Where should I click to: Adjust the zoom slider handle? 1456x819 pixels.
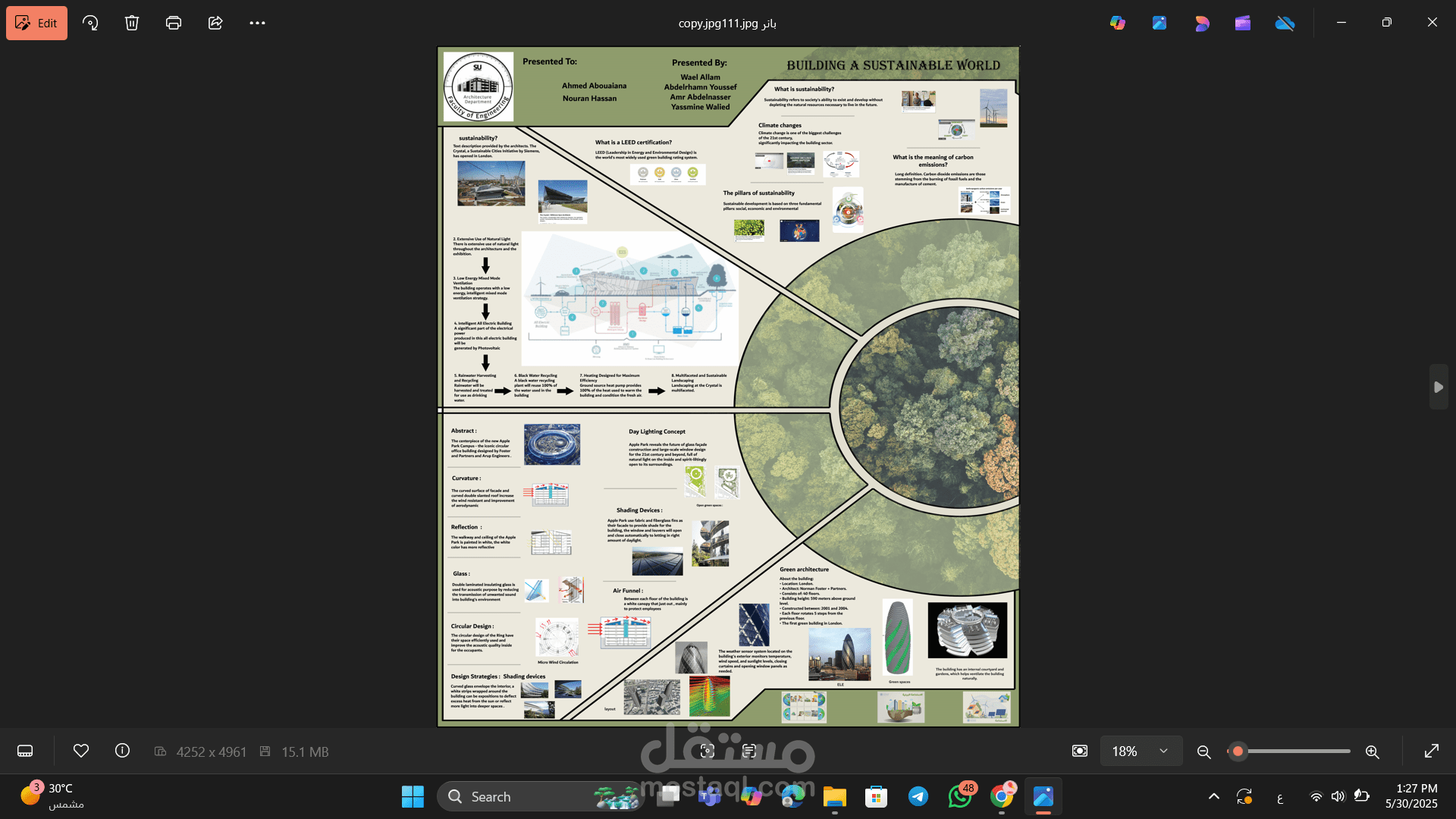tap(1238, 751)
